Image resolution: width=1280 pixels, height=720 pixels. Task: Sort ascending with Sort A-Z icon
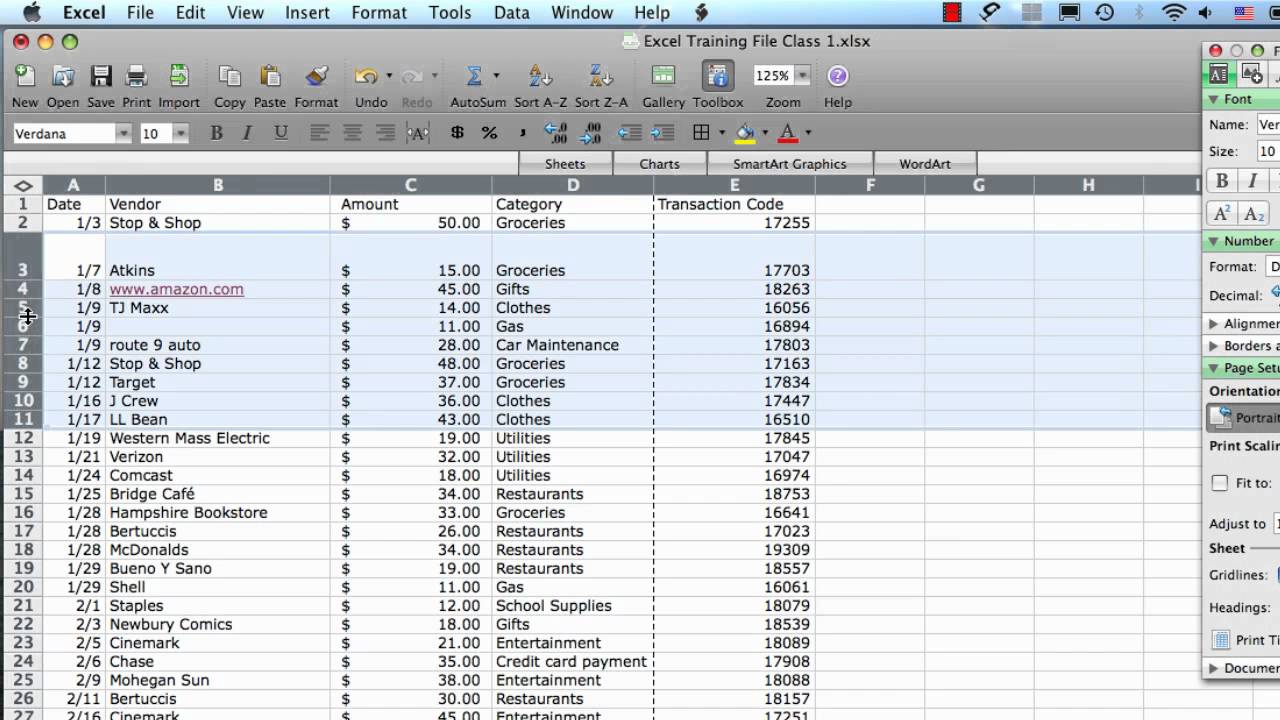541,76
